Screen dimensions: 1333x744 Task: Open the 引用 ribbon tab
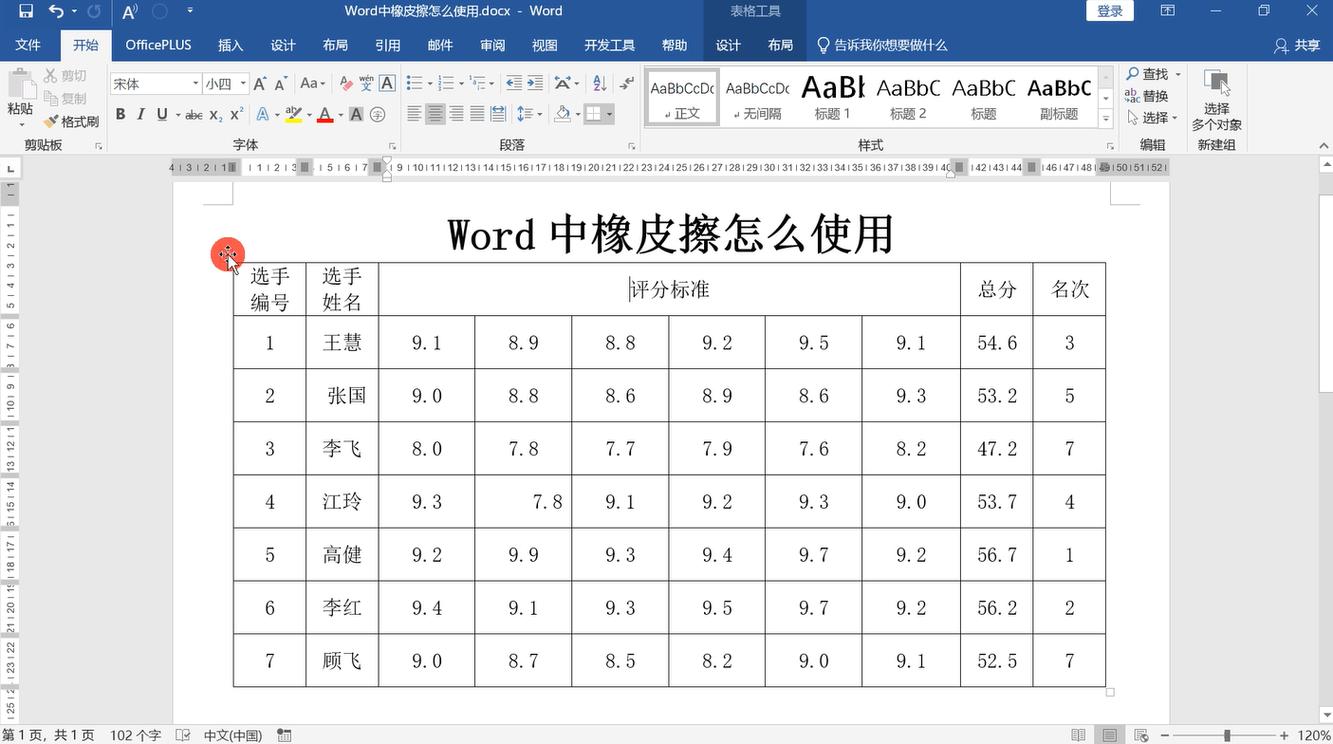(388, 45)
